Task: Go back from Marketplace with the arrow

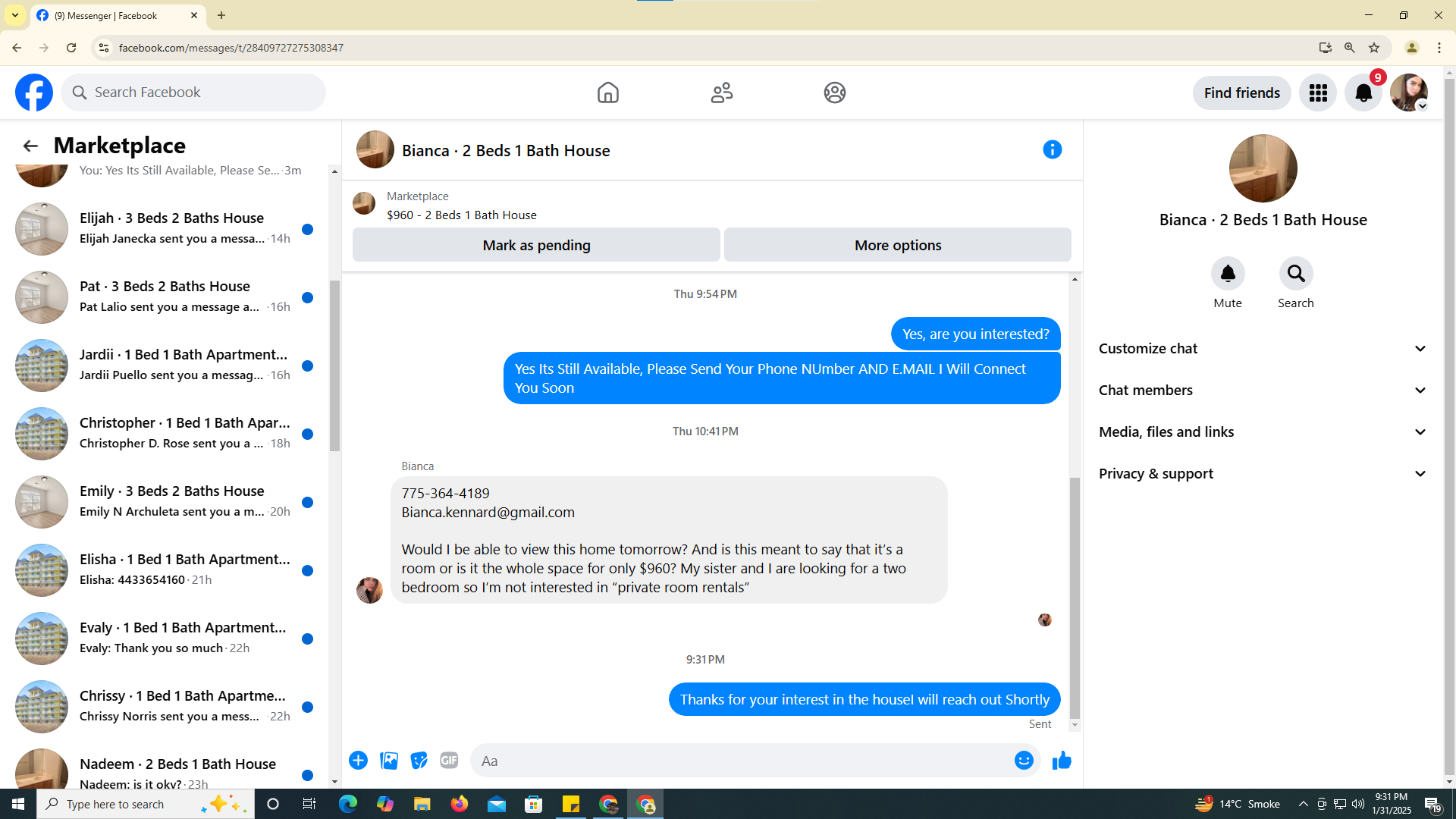Action: tap(30, 146)
